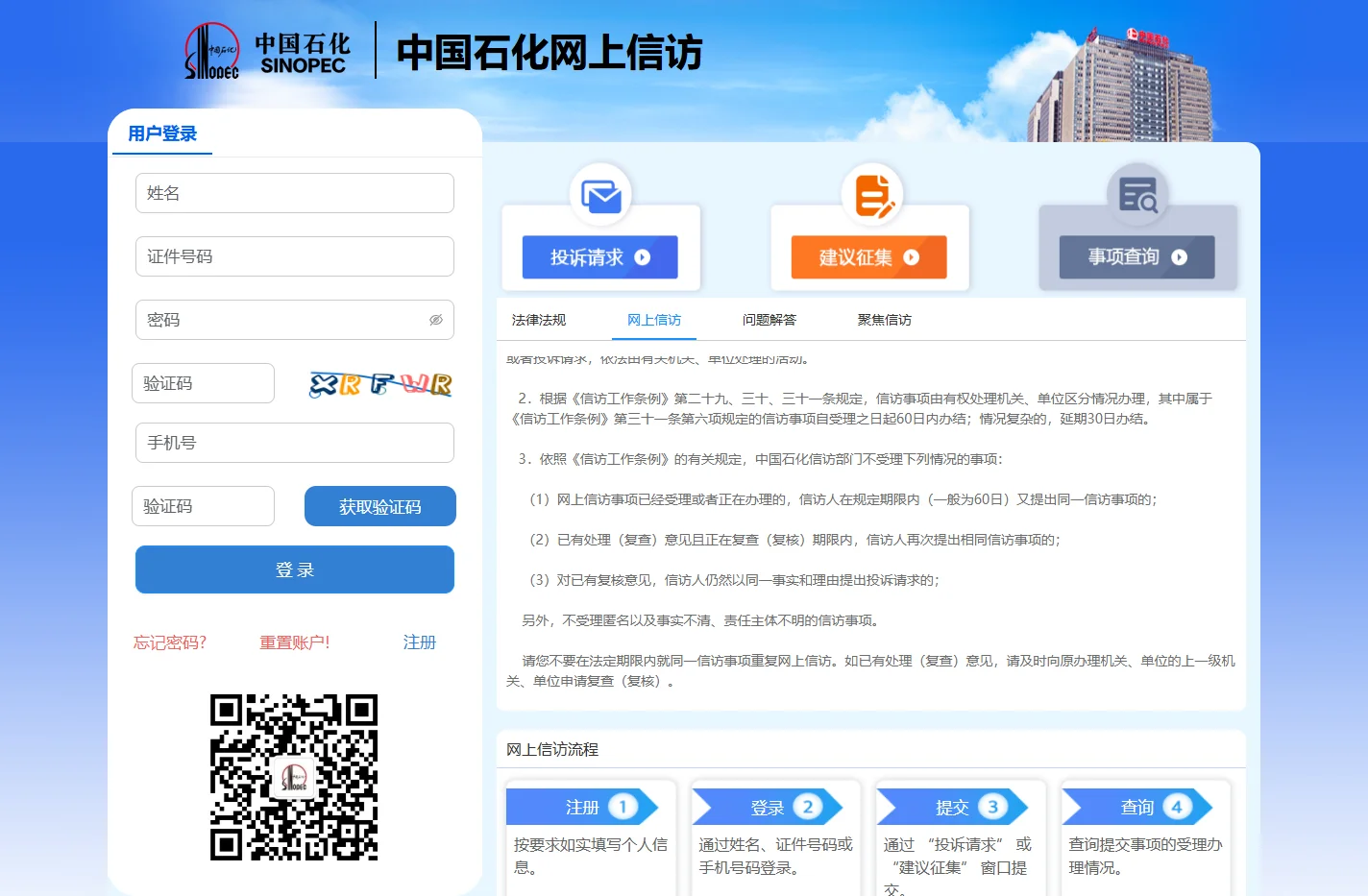1368x896 pixels.
Task: Click the QR code image
Action: 294,777
